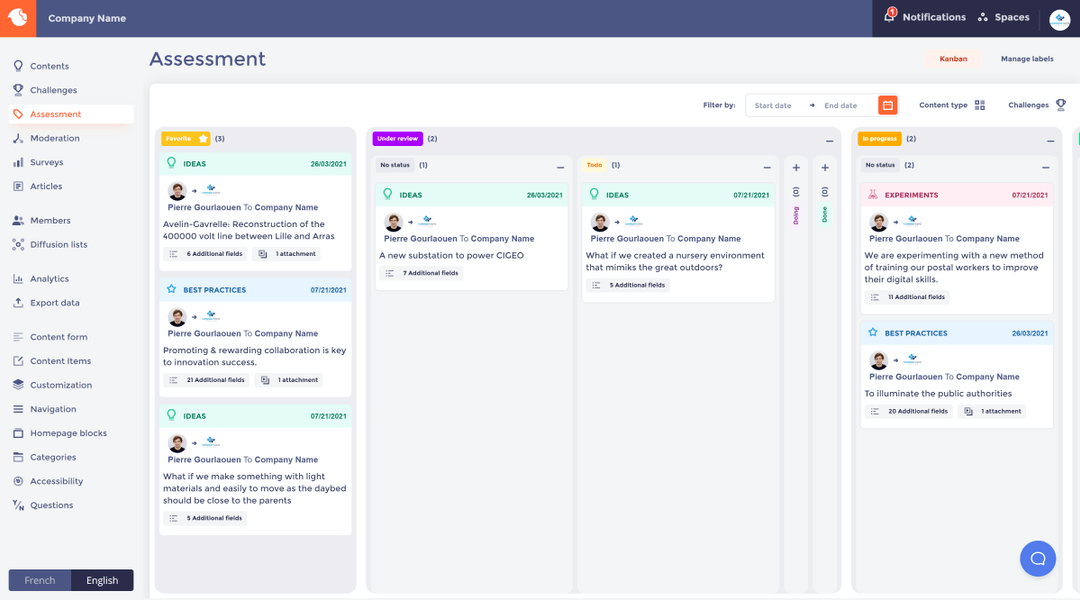Click the star icon on the Favorite column header
The height and width of the screenshot is (600, 1080).
tap(203, 139)
